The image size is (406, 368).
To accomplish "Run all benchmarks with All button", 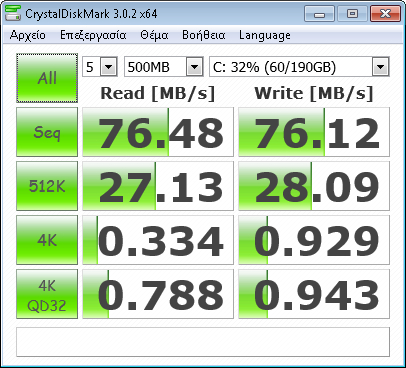I will coord(47,78).
